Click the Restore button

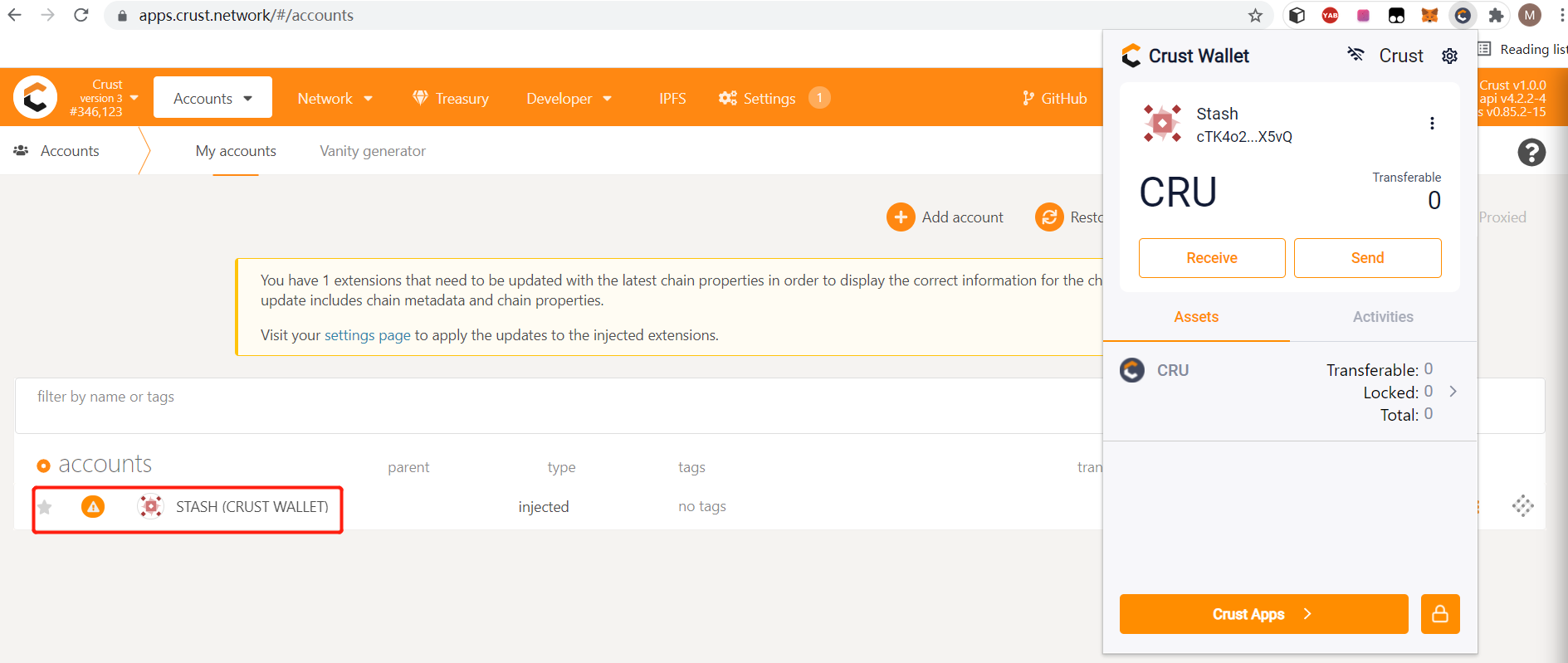1069,217
